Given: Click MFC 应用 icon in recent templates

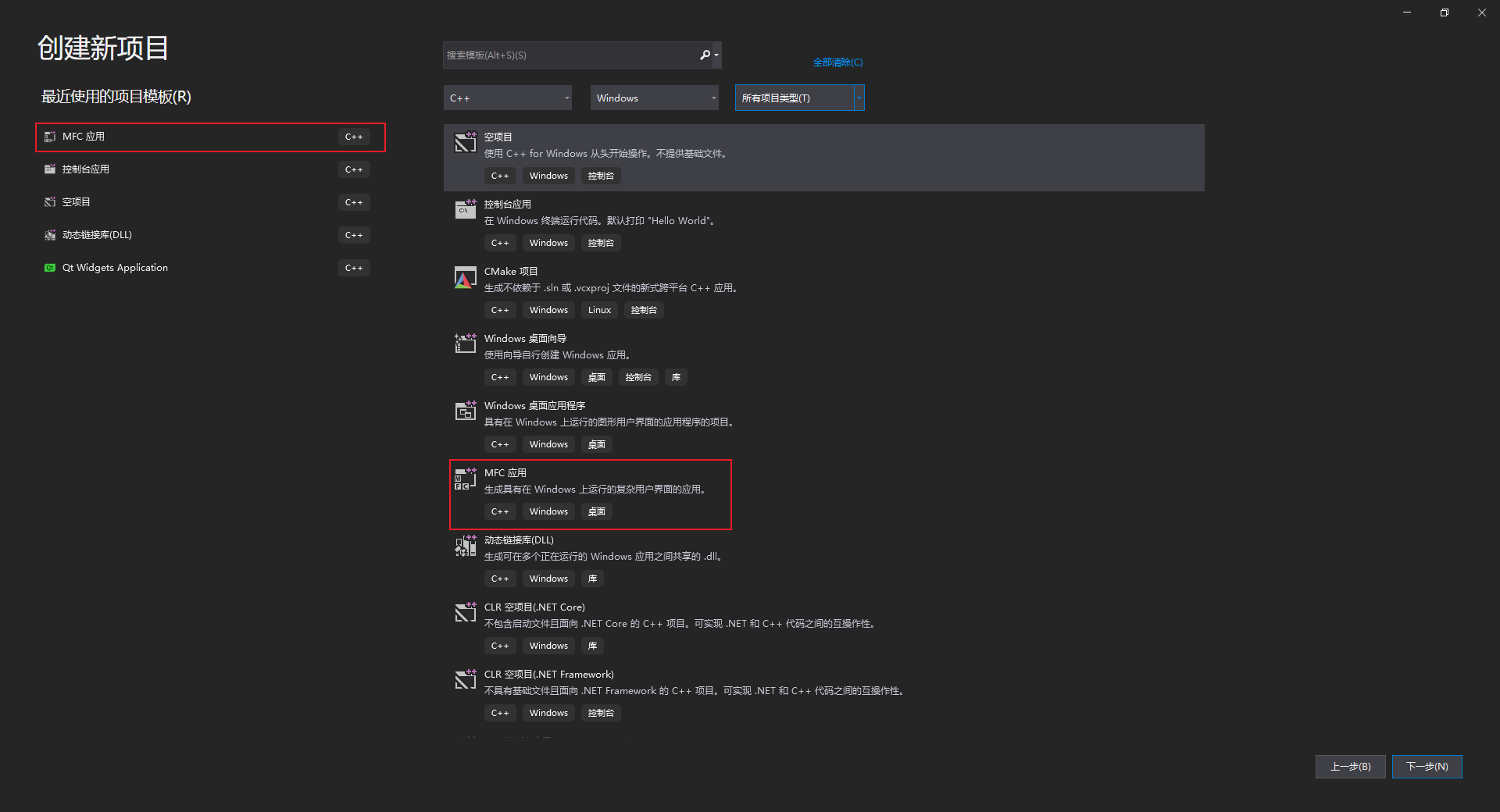Looking at the screenshot, I should pyautogui.click(x=50, y=137).
